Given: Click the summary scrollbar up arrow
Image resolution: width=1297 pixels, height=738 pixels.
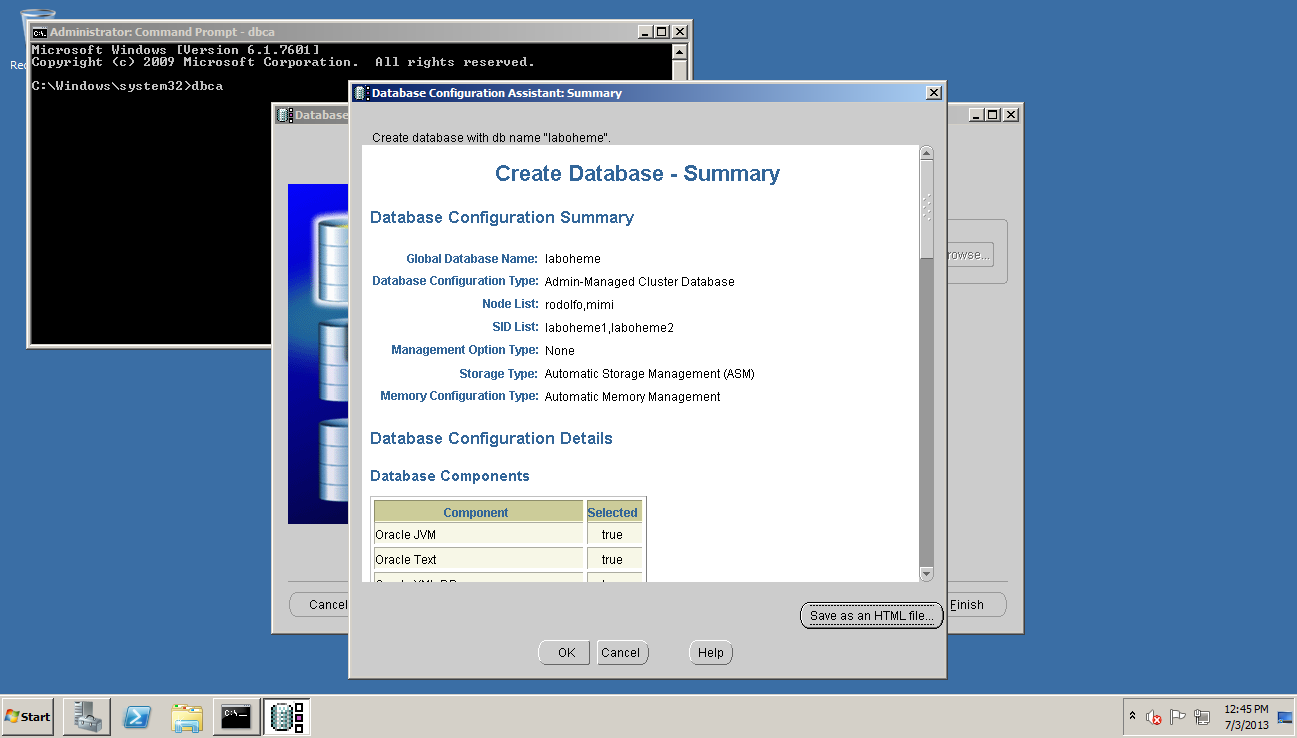Looking at the screenshot, I should click(x=926, y=154).
